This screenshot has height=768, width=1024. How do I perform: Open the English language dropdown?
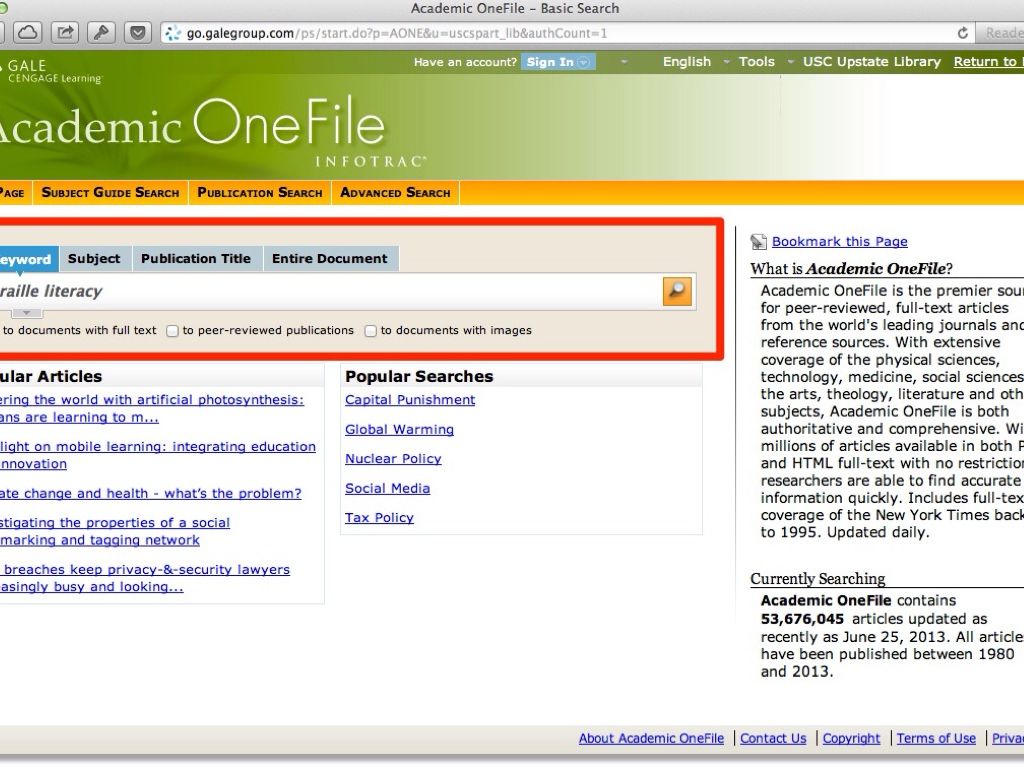[x=687, y=62]
